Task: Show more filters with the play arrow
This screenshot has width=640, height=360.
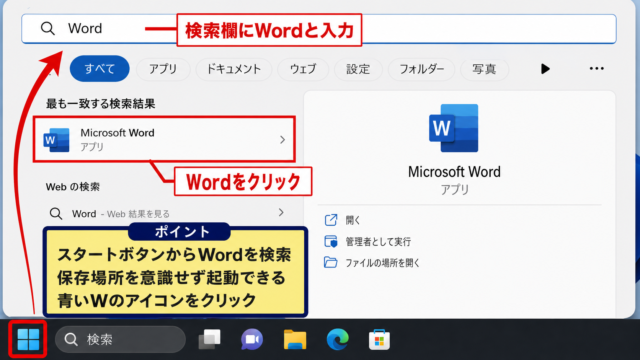Action: pos(545,69)
